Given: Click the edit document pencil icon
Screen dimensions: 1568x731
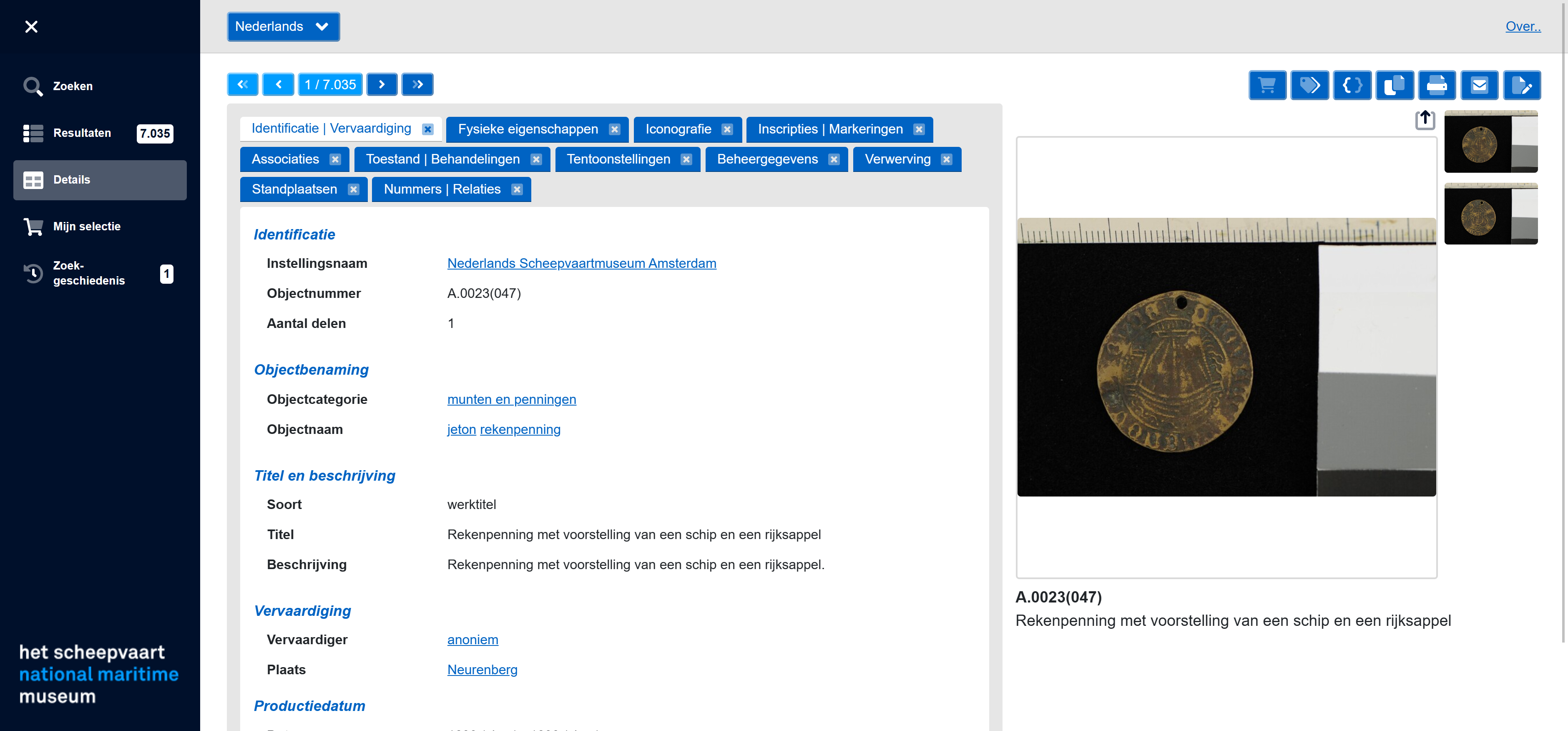Looking at the screenshot, I should [x=1522, y=85].
